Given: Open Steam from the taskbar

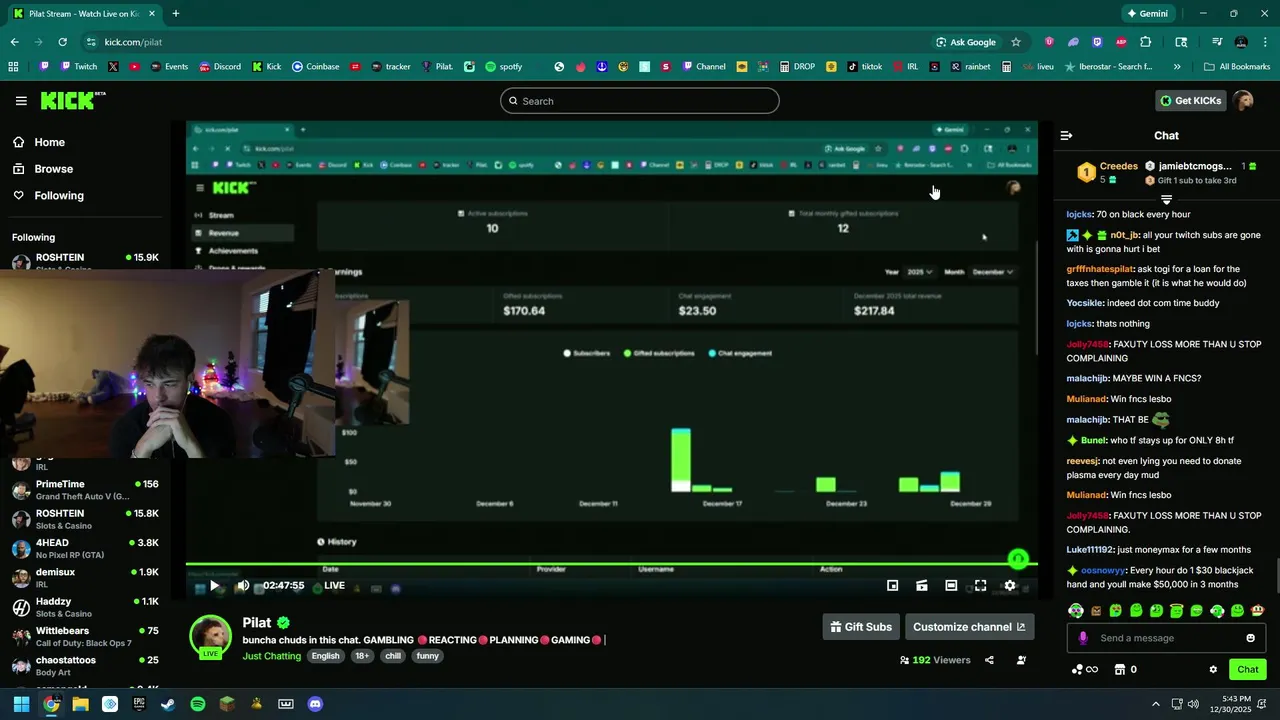Looking at the screenshot, I should click(168, 704).
